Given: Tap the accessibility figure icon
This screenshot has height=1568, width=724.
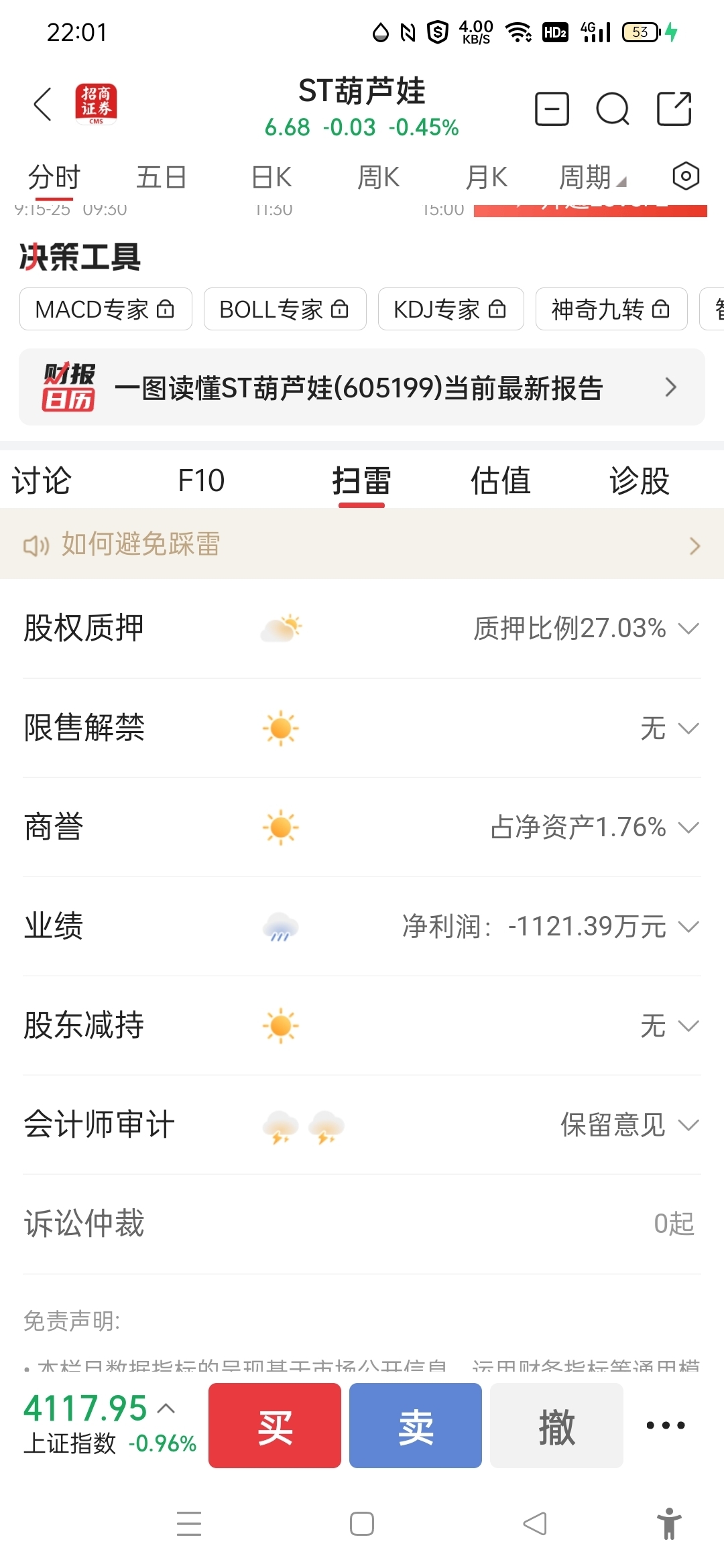Looking at the screenshot, I should click(669, 1524).
